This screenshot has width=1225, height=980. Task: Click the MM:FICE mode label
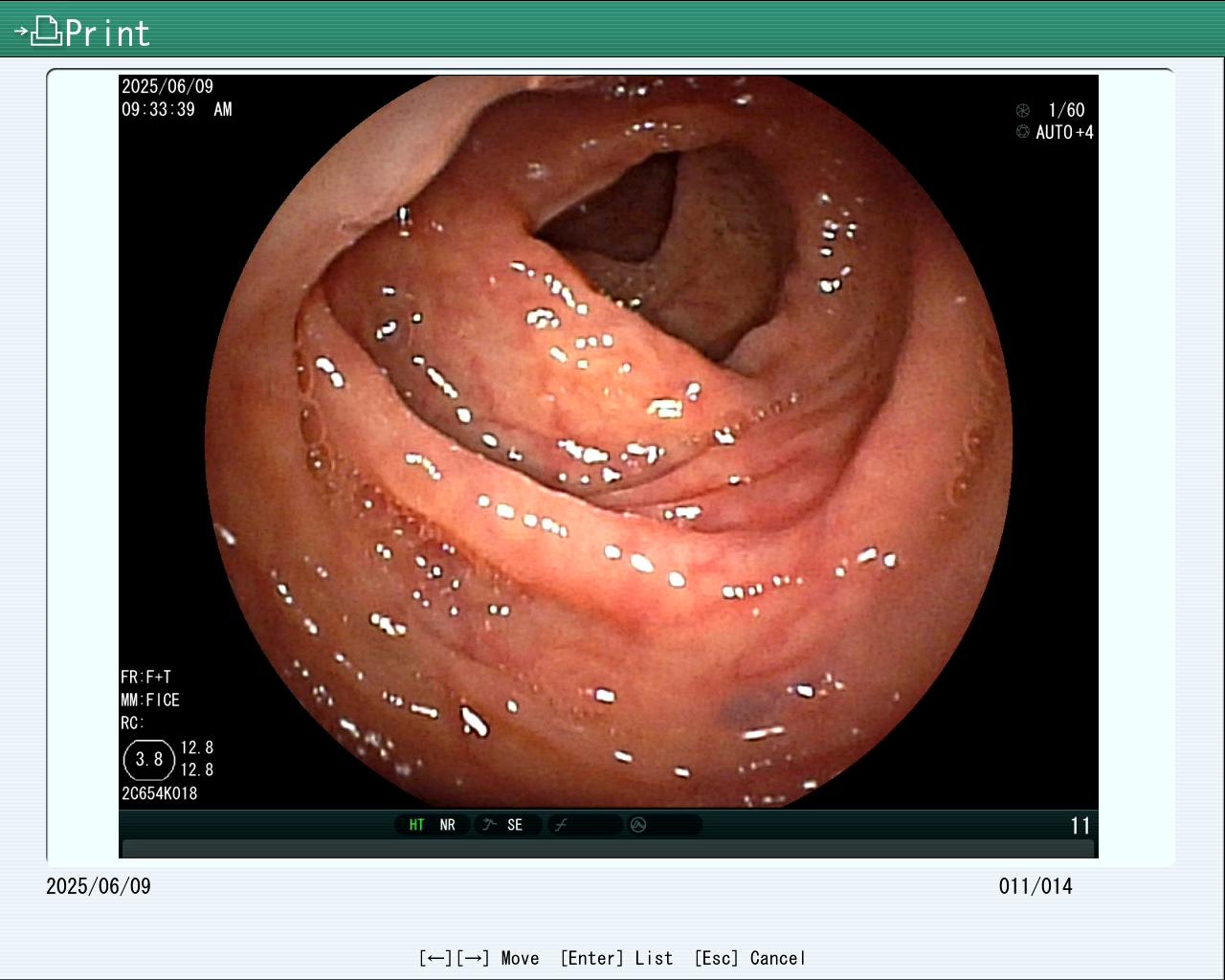150,700
